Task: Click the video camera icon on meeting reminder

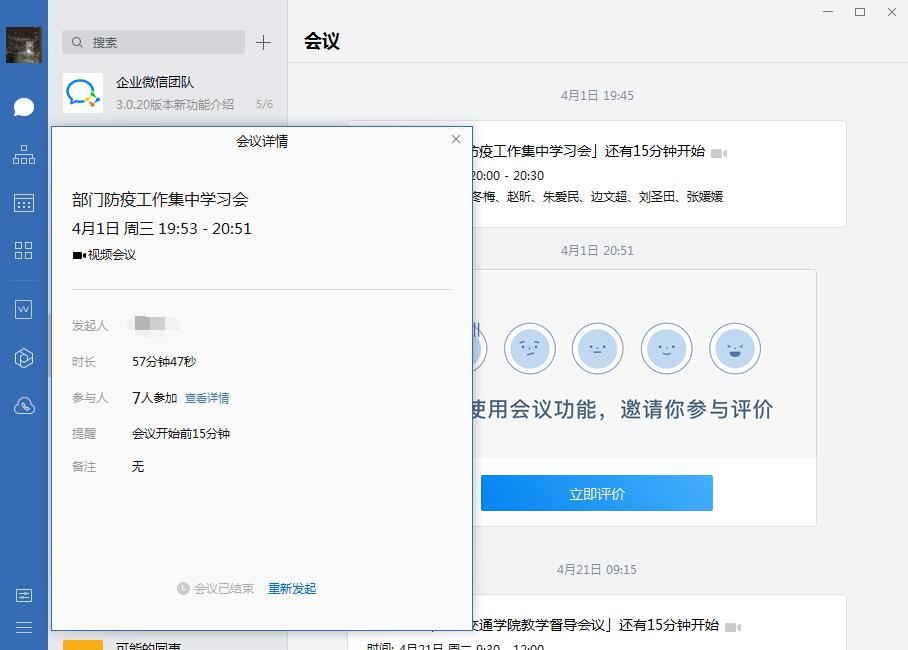Action: (719, 153)
